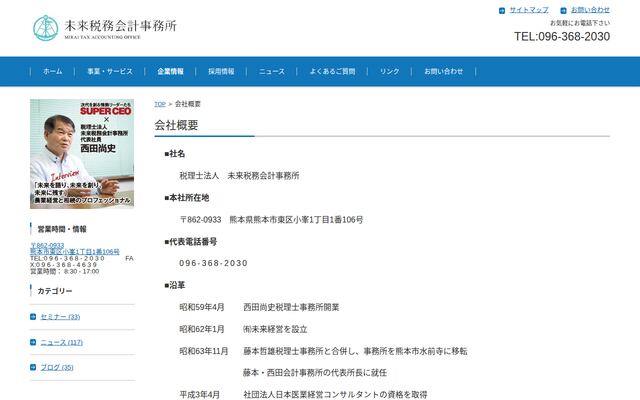Viewport: 640px width, 400px height.
Task: Open the お問い合わせ link in top header
Action: [590, 10]
